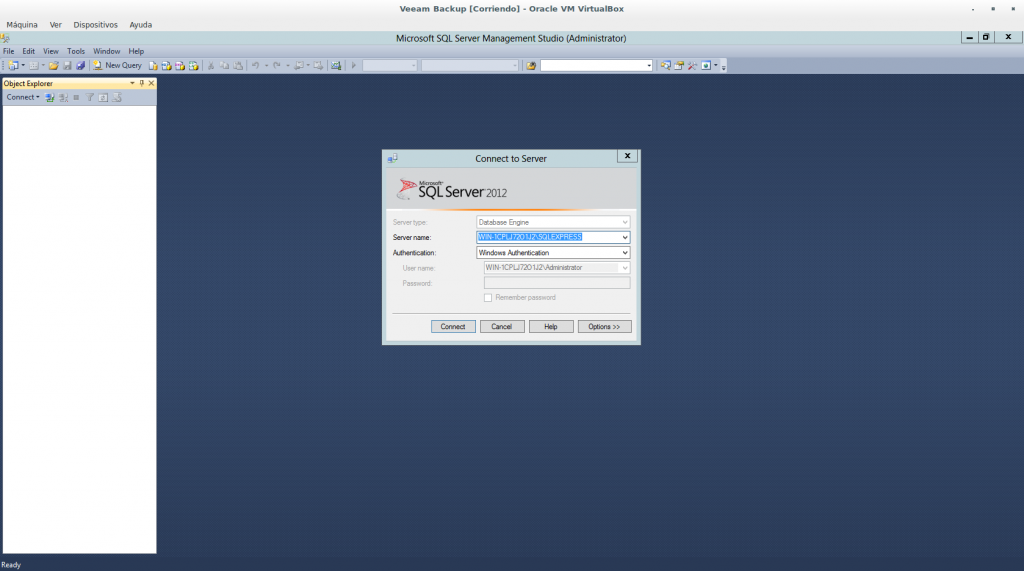Open the VirtualBox Dispositivos menu
The width and height of the screenshot is (1024, 571).
click(95, 25)
